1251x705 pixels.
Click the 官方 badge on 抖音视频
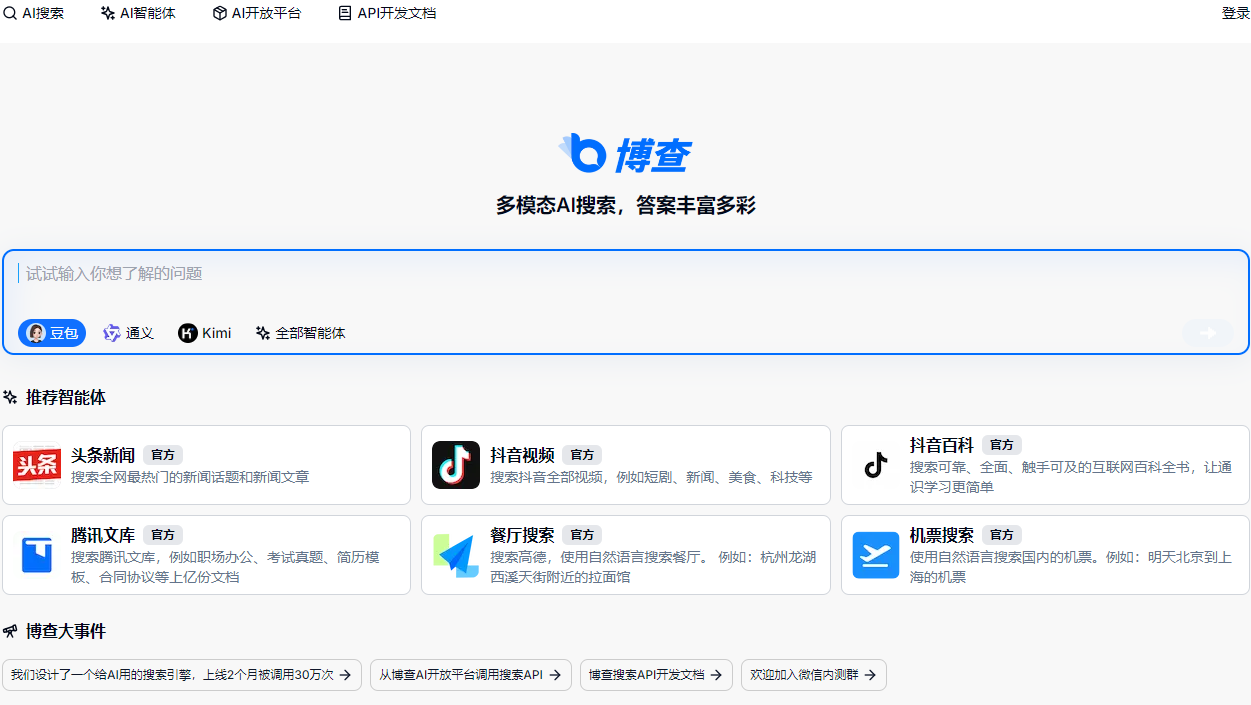pos(582,455)
